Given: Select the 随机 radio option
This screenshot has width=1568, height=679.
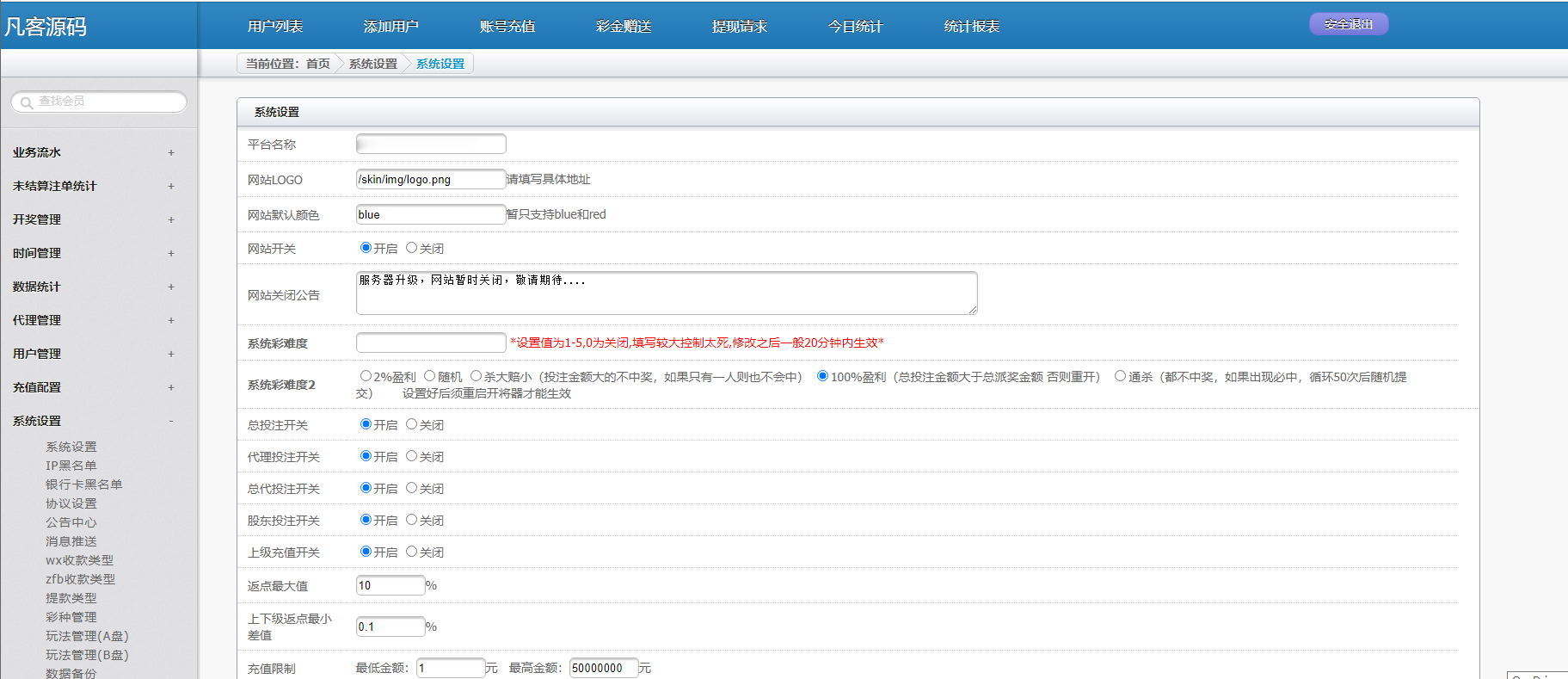Looking at the screenshot, I should tap(429, 376).
